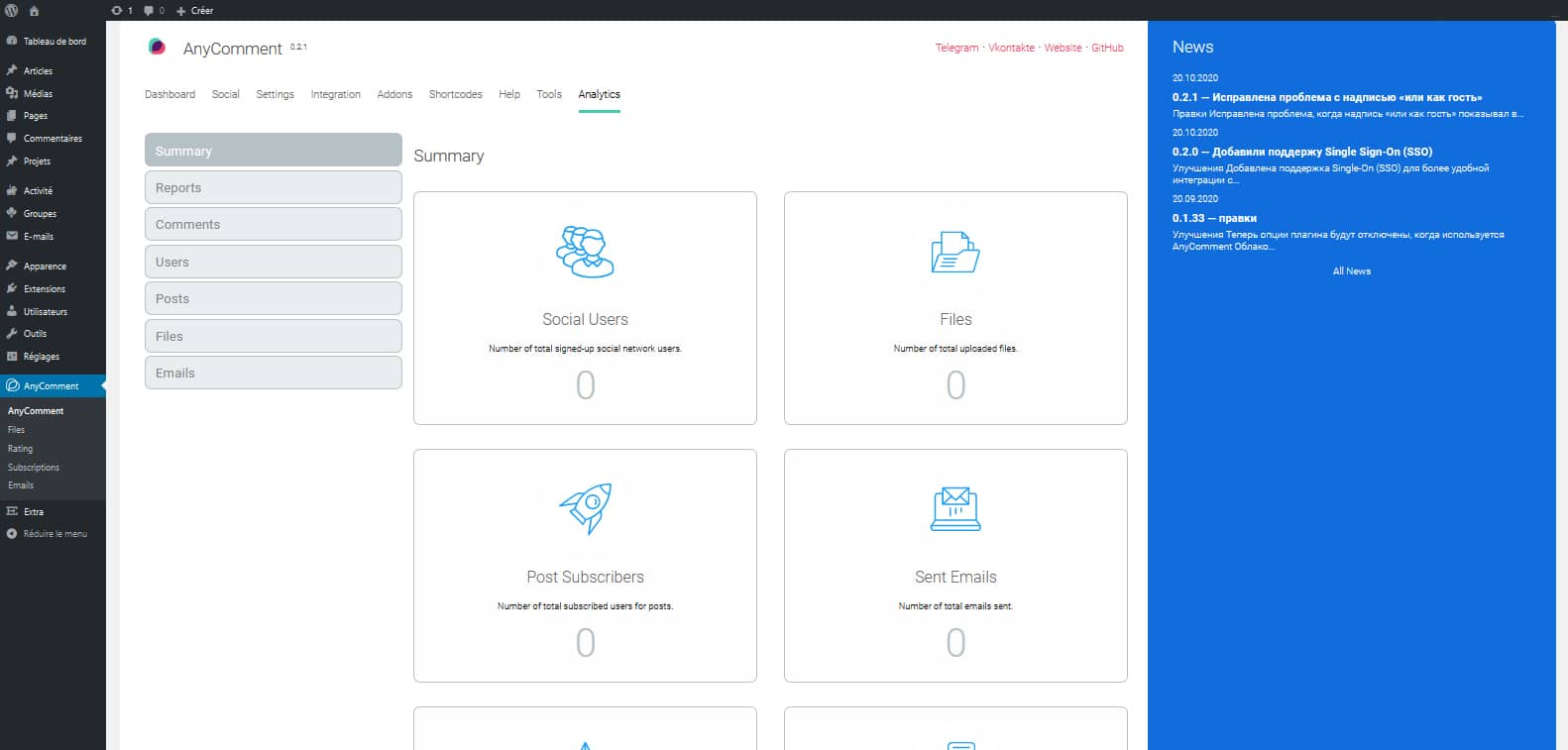View All News link
Screen dimensions: 1568x750
click(x=1351, y=270)
